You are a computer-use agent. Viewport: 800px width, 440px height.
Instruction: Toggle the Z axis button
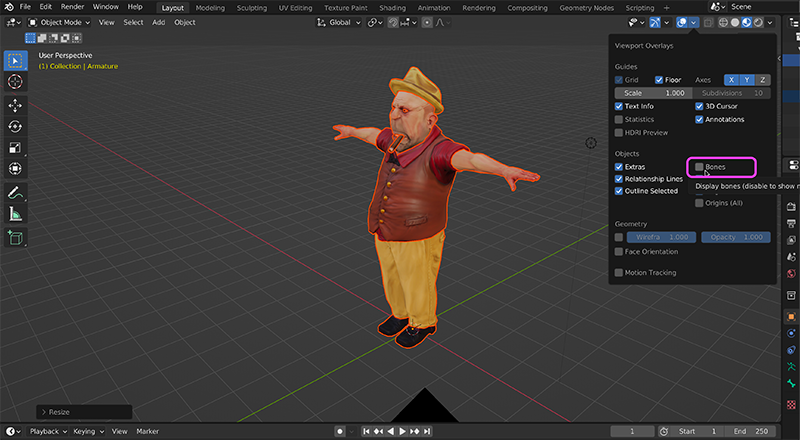click(763, 80)
